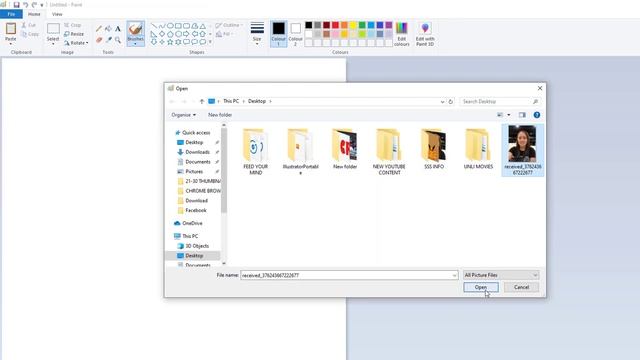This screenshot has height=360, width=640.
Task: Select the Fill with colour bucket tool
Action: (x=108, y=29)
